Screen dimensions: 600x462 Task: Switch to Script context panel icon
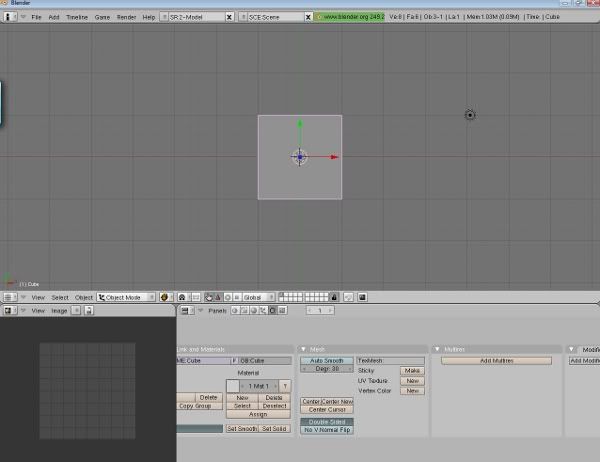tap(244, 310)
